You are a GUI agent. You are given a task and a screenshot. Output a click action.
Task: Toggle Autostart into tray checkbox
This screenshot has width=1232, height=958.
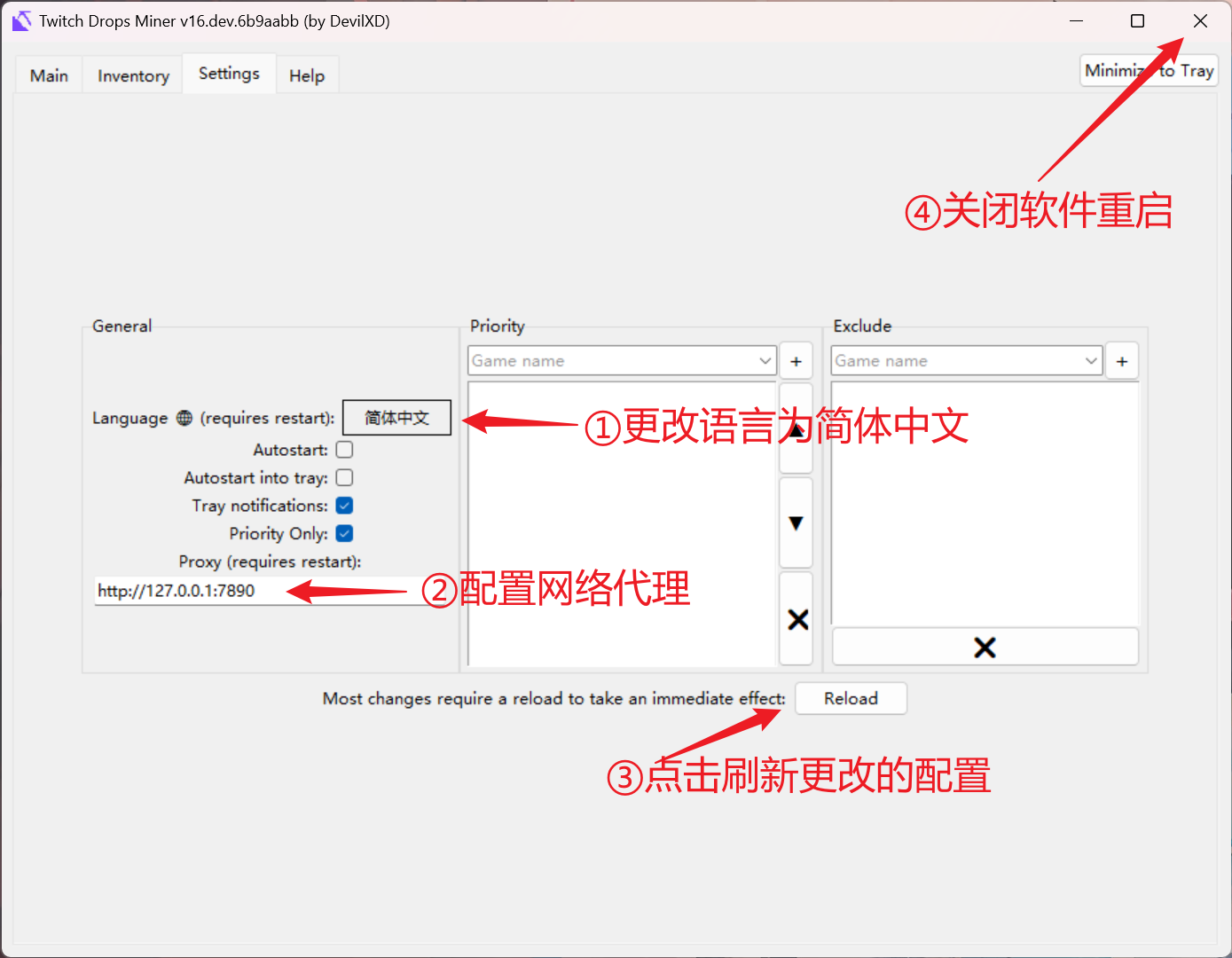344,477
